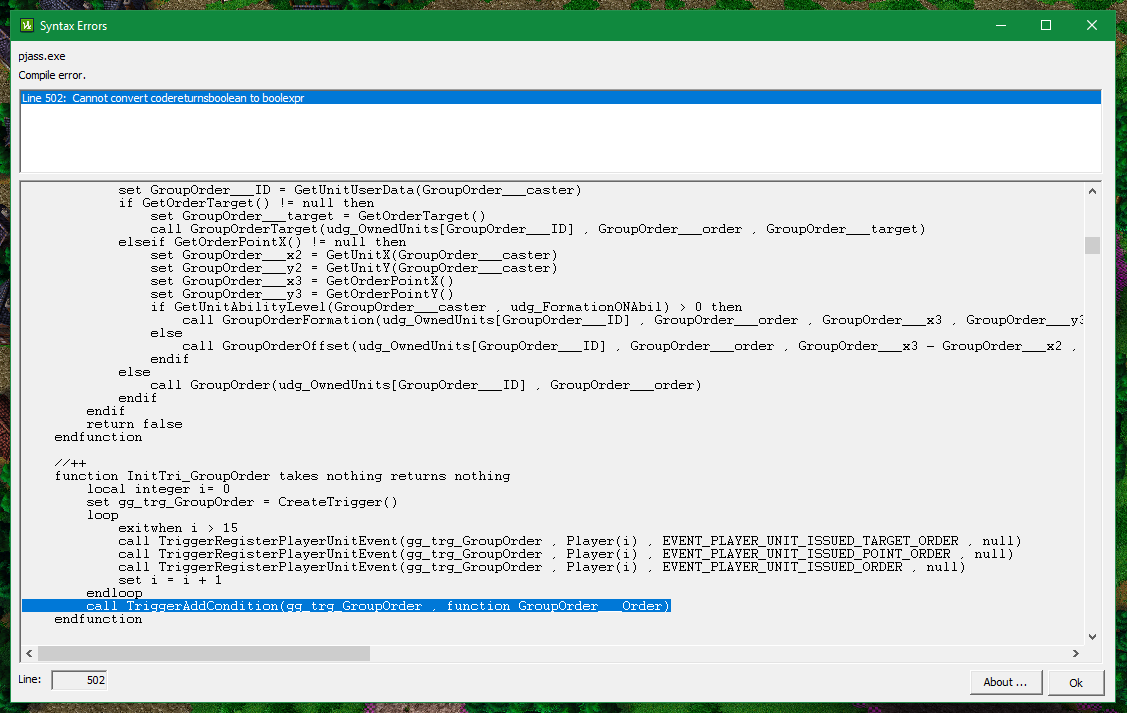This screenshot has height=713, width=1127.
Task: Click the last 'endfunction' line after TriggerAddCondition
Action: click(98, 619)
